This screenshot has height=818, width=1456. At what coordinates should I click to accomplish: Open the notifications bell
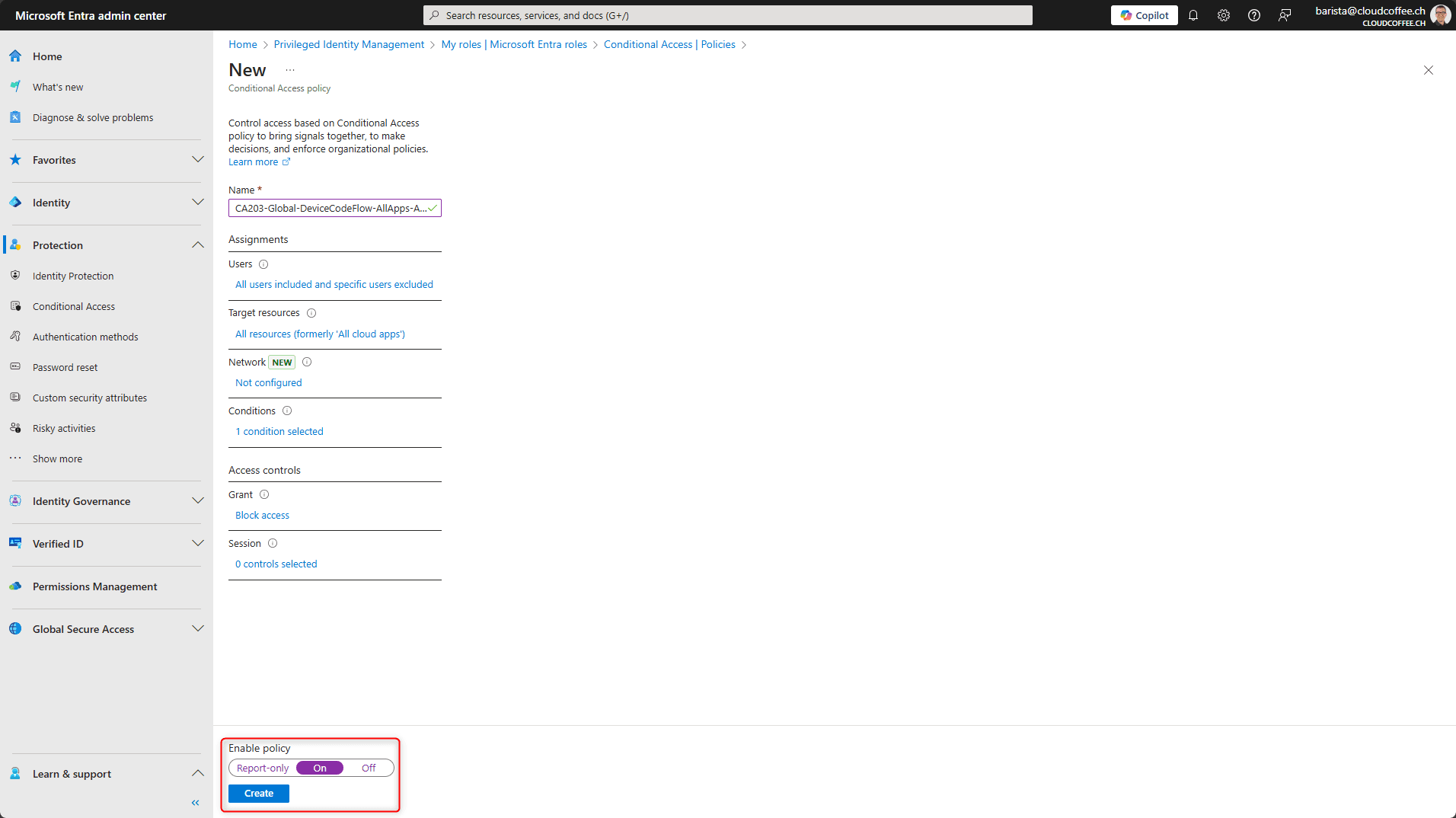tap(1193, 14)
